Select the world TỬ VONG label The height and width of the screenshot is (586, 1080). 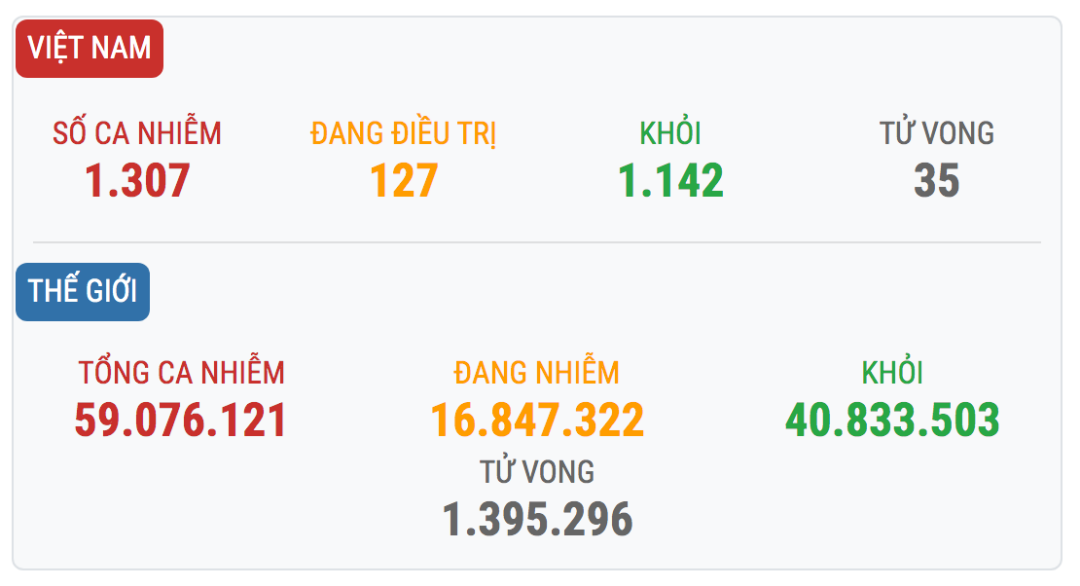point(537,471)
